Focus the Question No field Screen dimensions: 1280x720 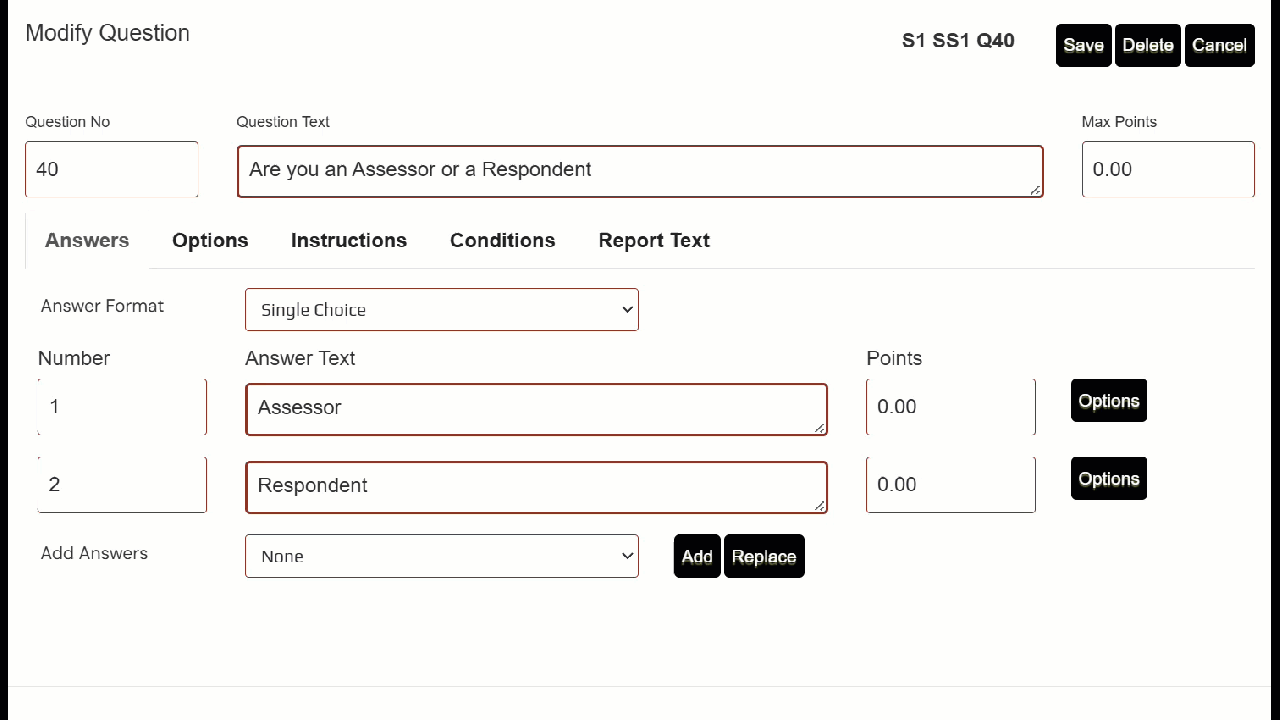tap(111, 169)
